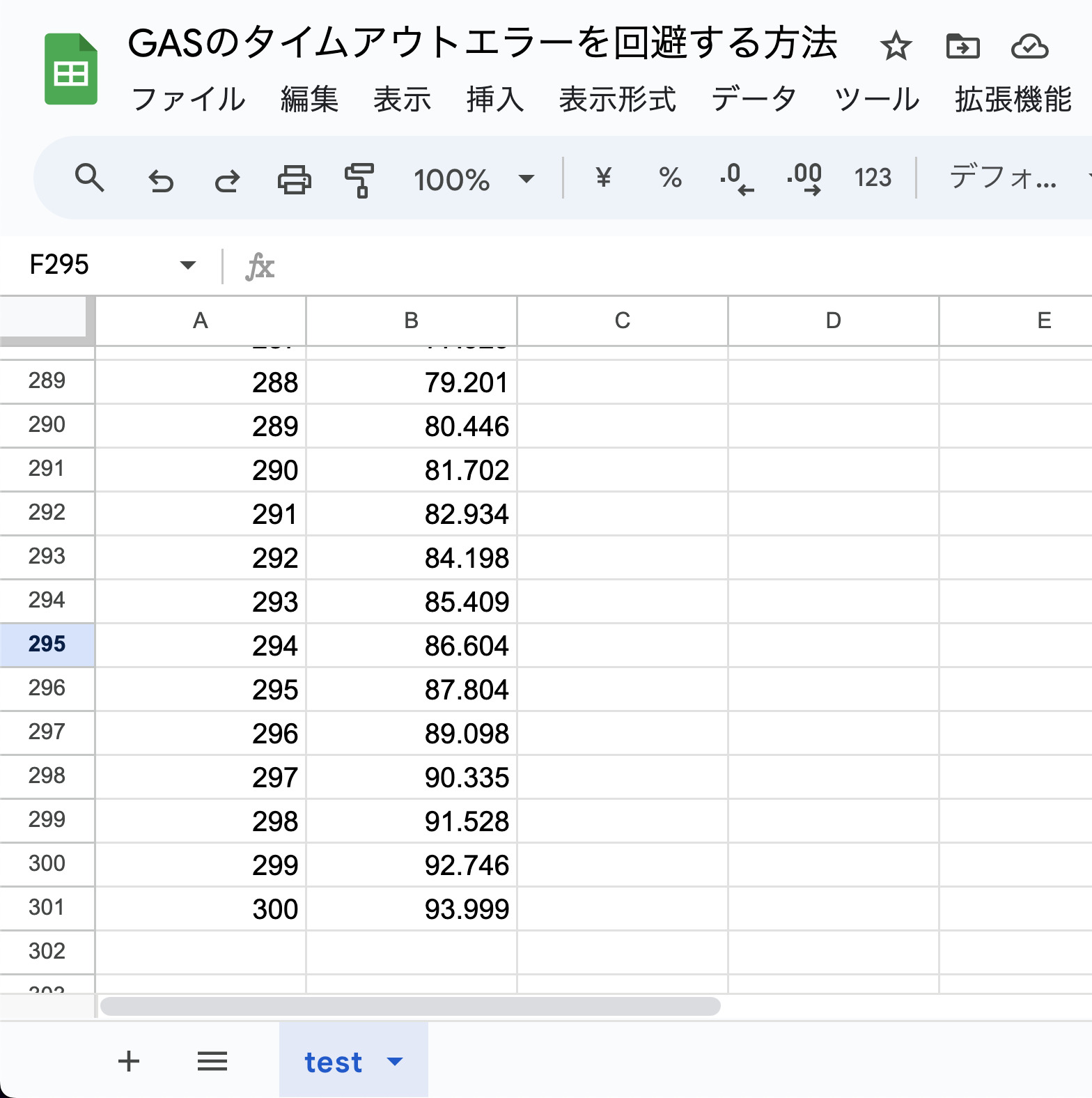Click cell containing 87.804
The height and width of the screenshot is (1098, 1092).
coord(412,689)
